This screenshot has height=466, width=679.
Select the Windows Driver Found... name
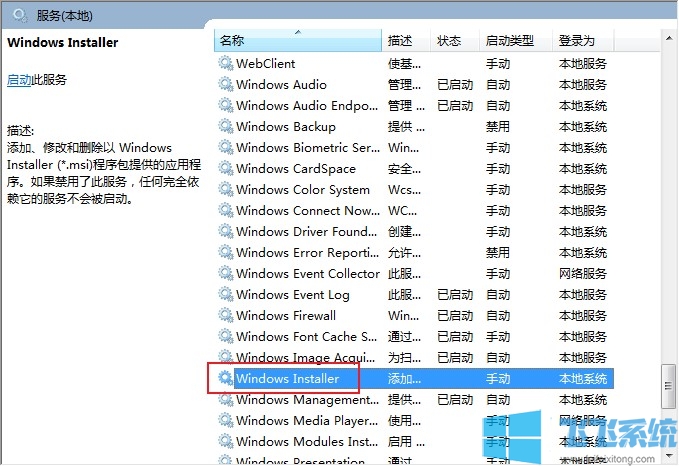tap(306, 232)
